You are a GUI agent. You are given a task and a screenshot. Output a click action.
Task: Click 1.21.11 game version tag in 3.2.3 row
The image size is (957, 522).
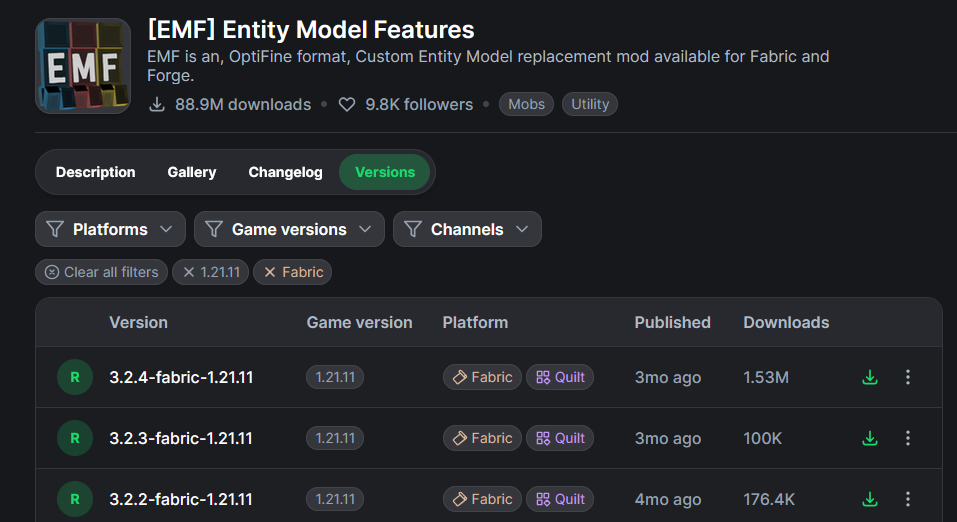(x=335, y=438)
